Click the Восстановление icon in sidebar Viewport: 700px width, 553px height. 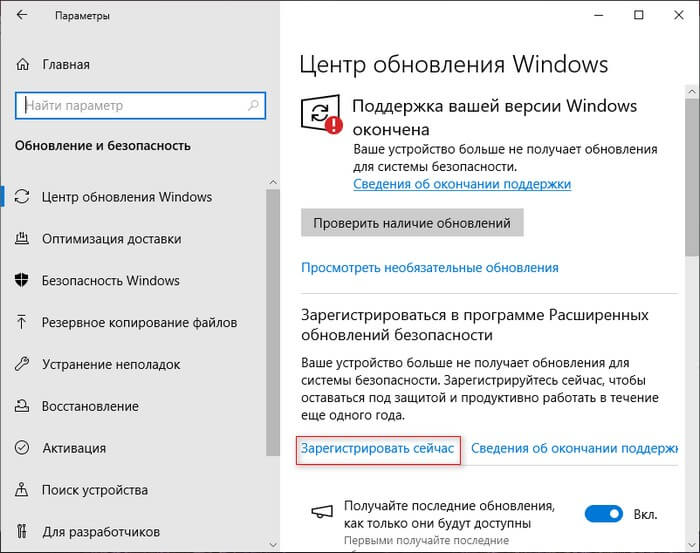(x=23, y=407)
